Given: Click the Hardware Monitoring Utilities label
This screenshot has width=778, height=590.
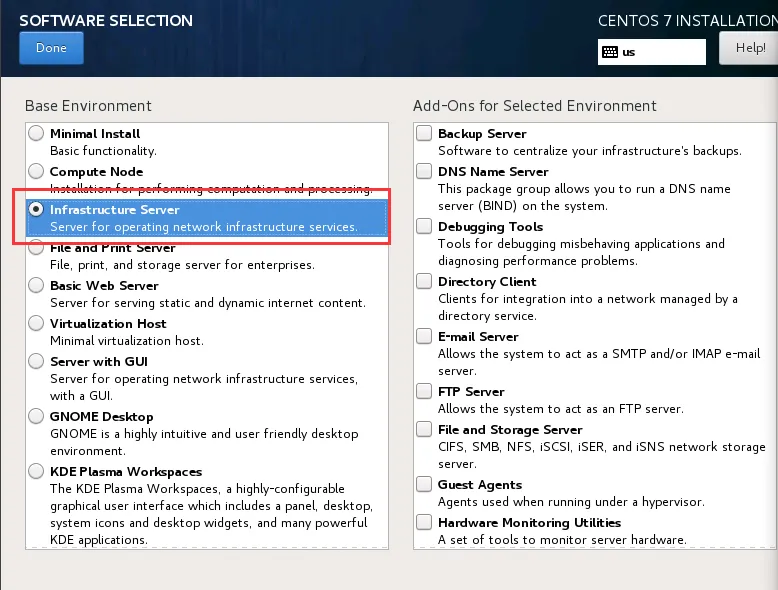Looking at the screenshot, I should pyautogui.click(x=529, y=523).
